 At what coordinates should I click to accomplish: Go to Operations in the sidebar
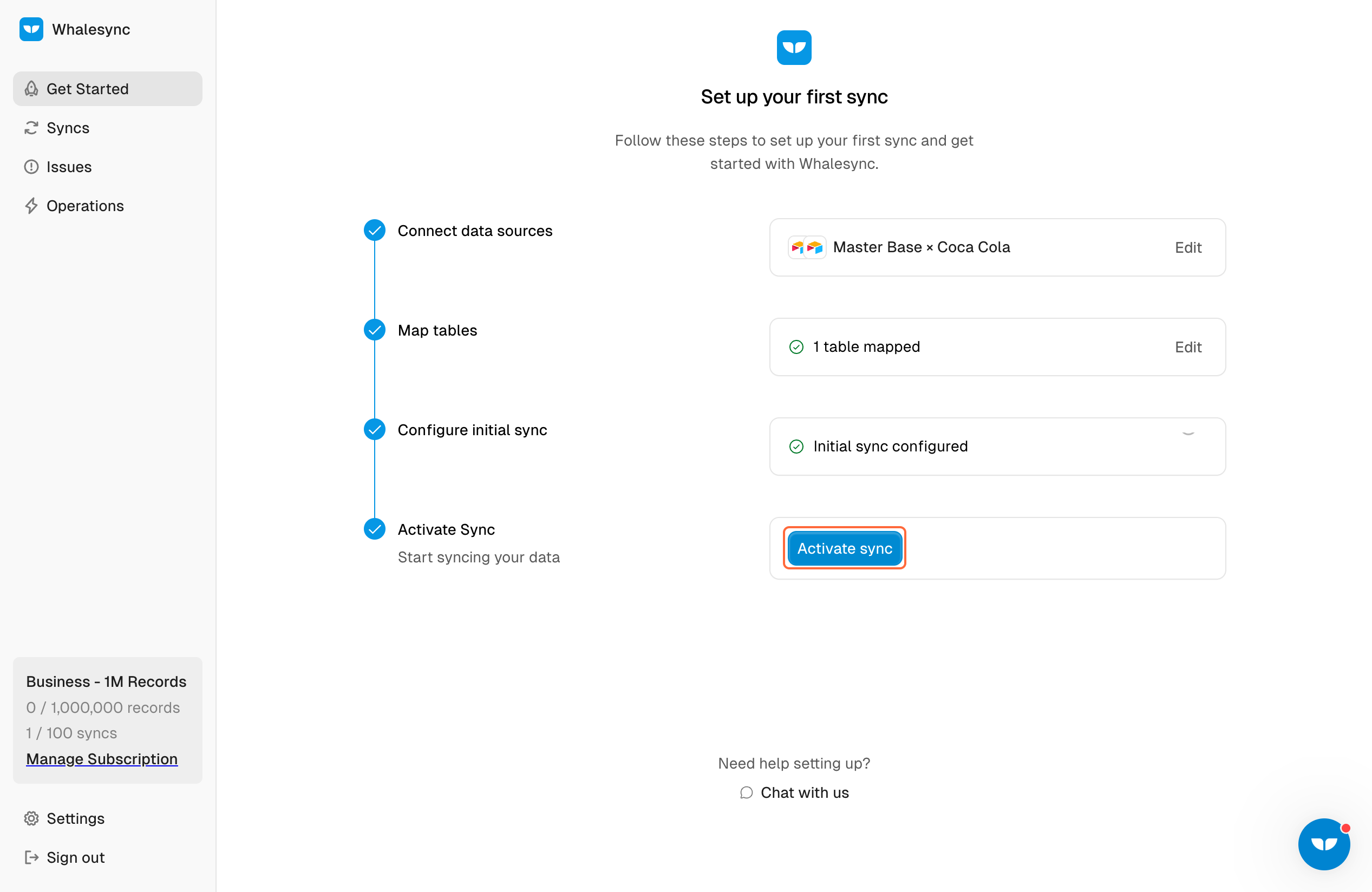85,206
